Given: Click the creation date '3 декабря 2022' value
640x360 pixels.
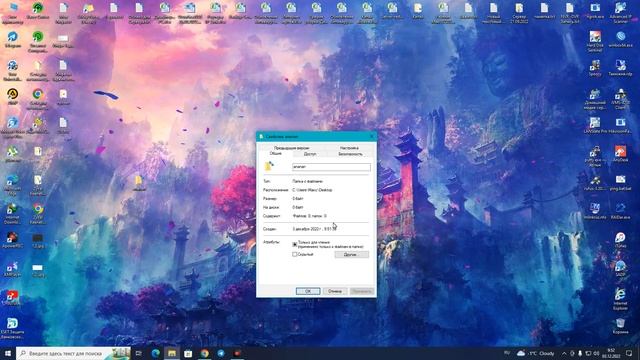Looking at the screenshot, I should point(314,229).
